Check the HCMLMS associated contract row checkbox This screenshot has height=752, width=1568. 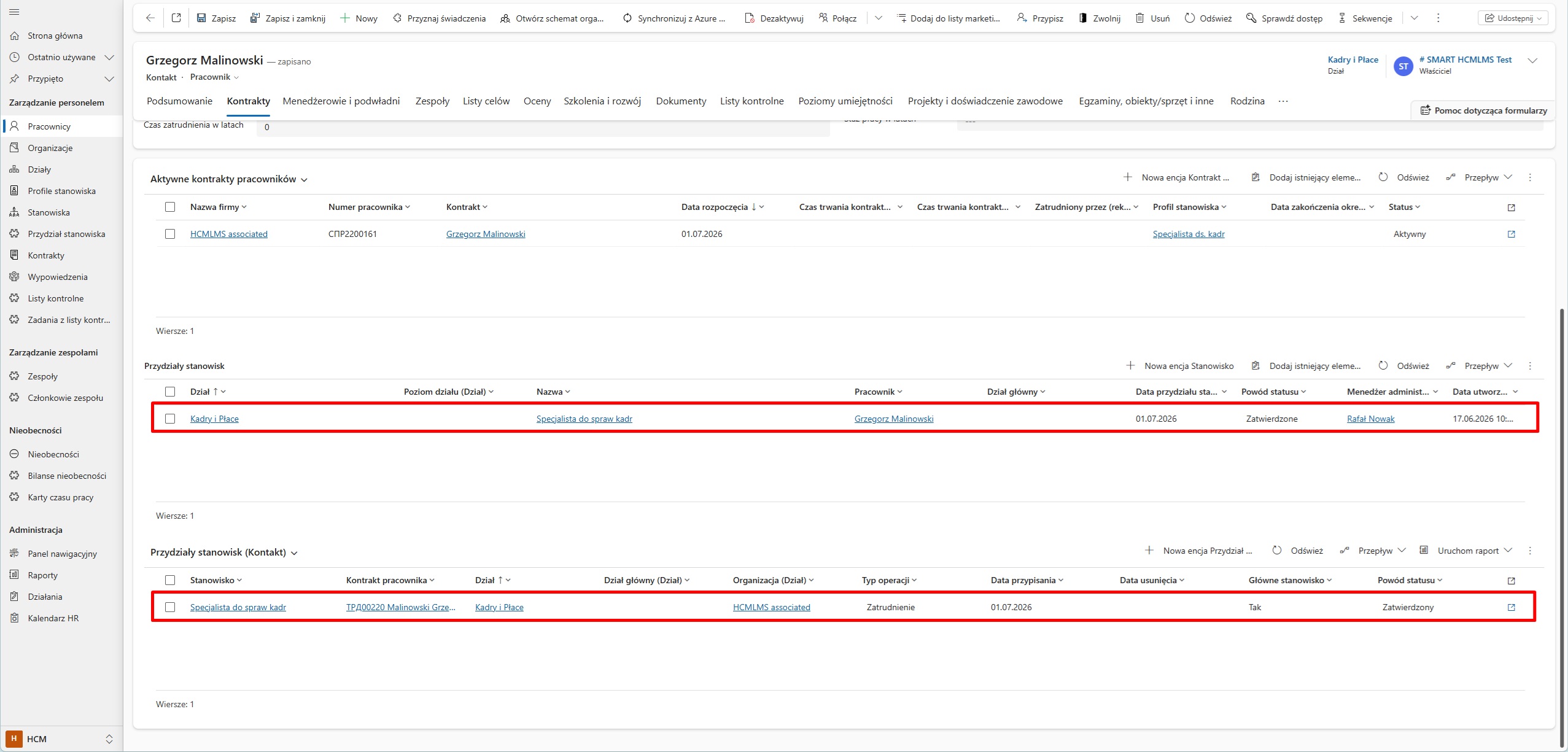[170, 234]
